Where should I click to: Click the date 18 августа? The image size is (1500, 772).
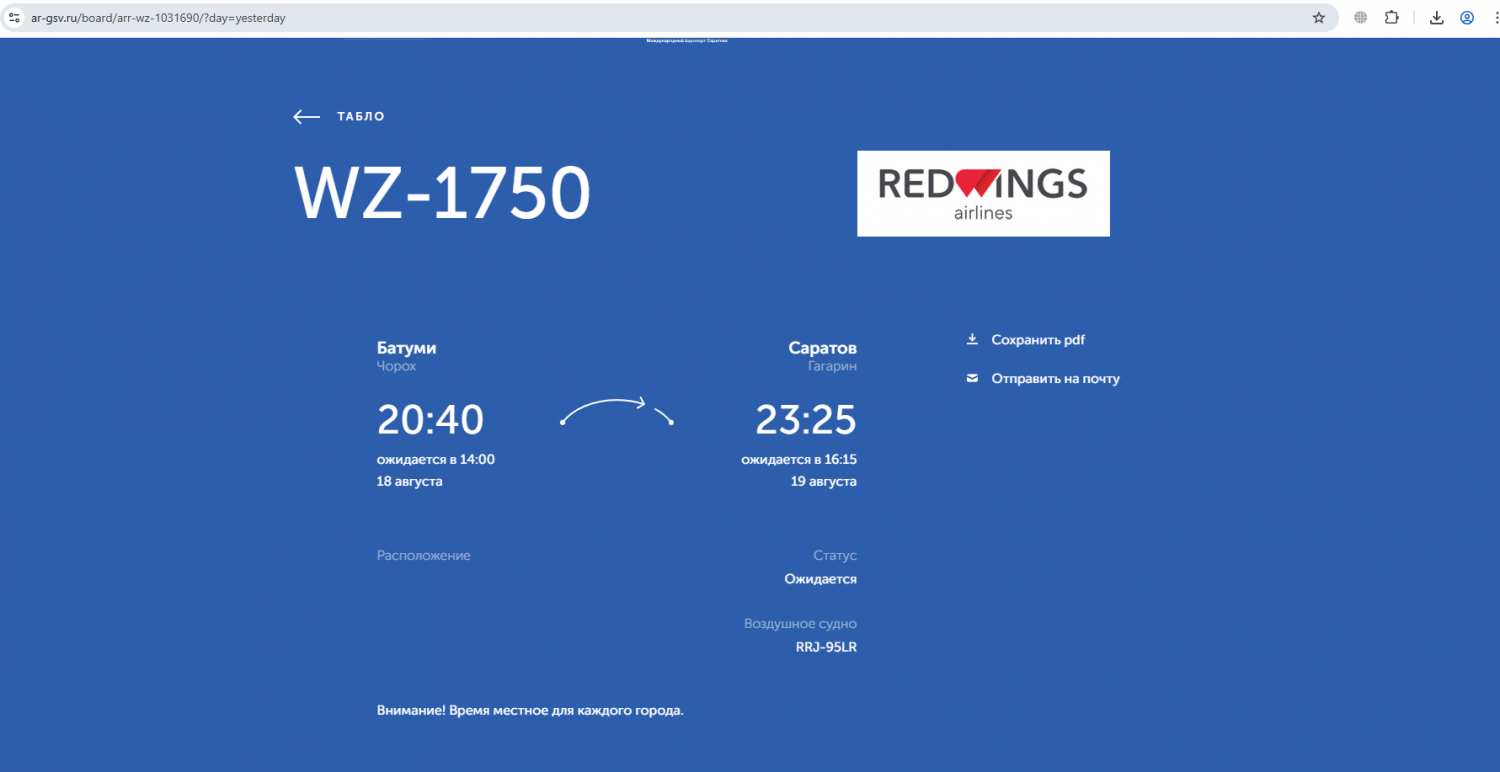(409, 481)
